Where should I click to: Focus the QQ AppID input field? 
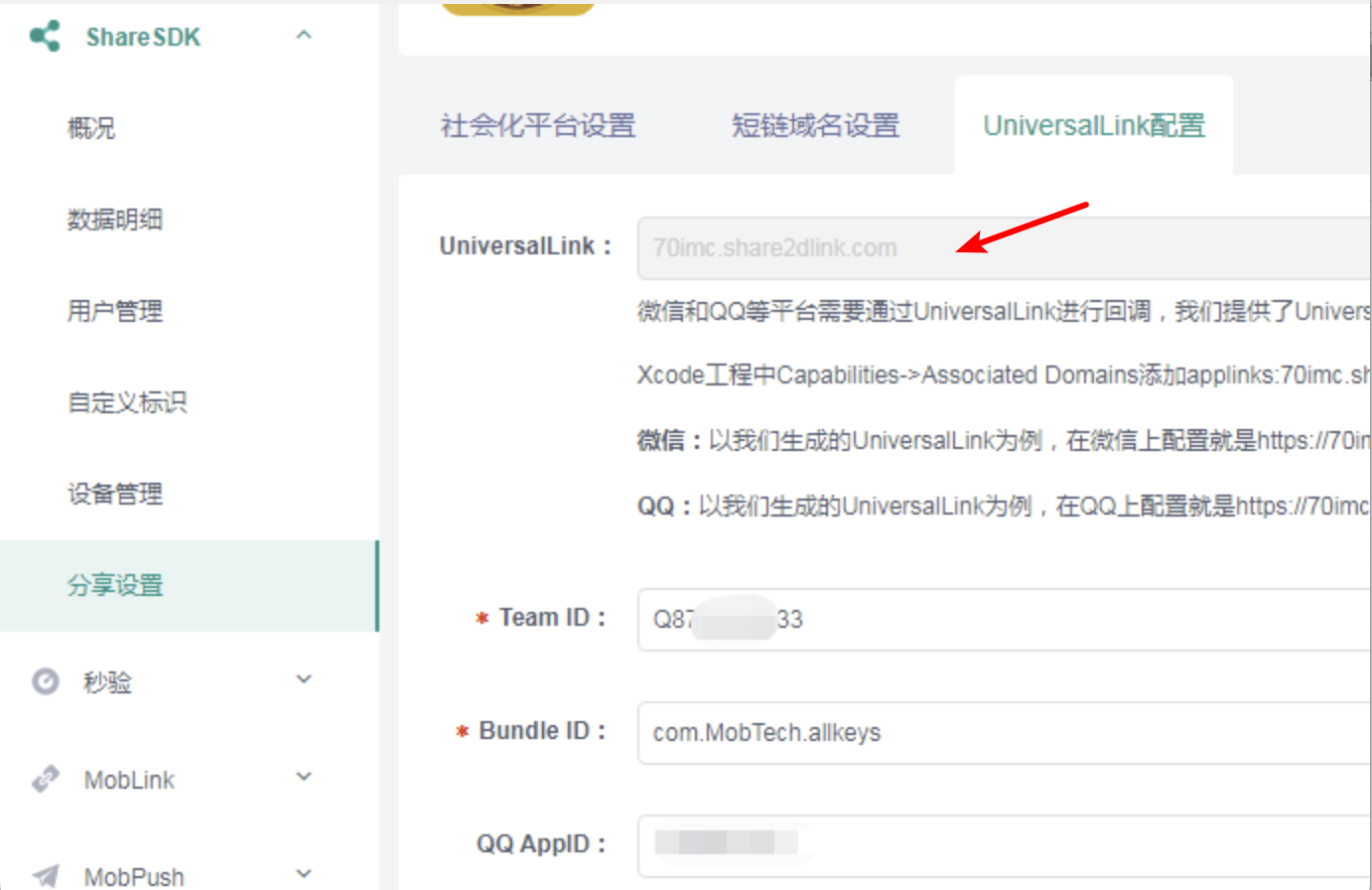tap(1004, 845)
